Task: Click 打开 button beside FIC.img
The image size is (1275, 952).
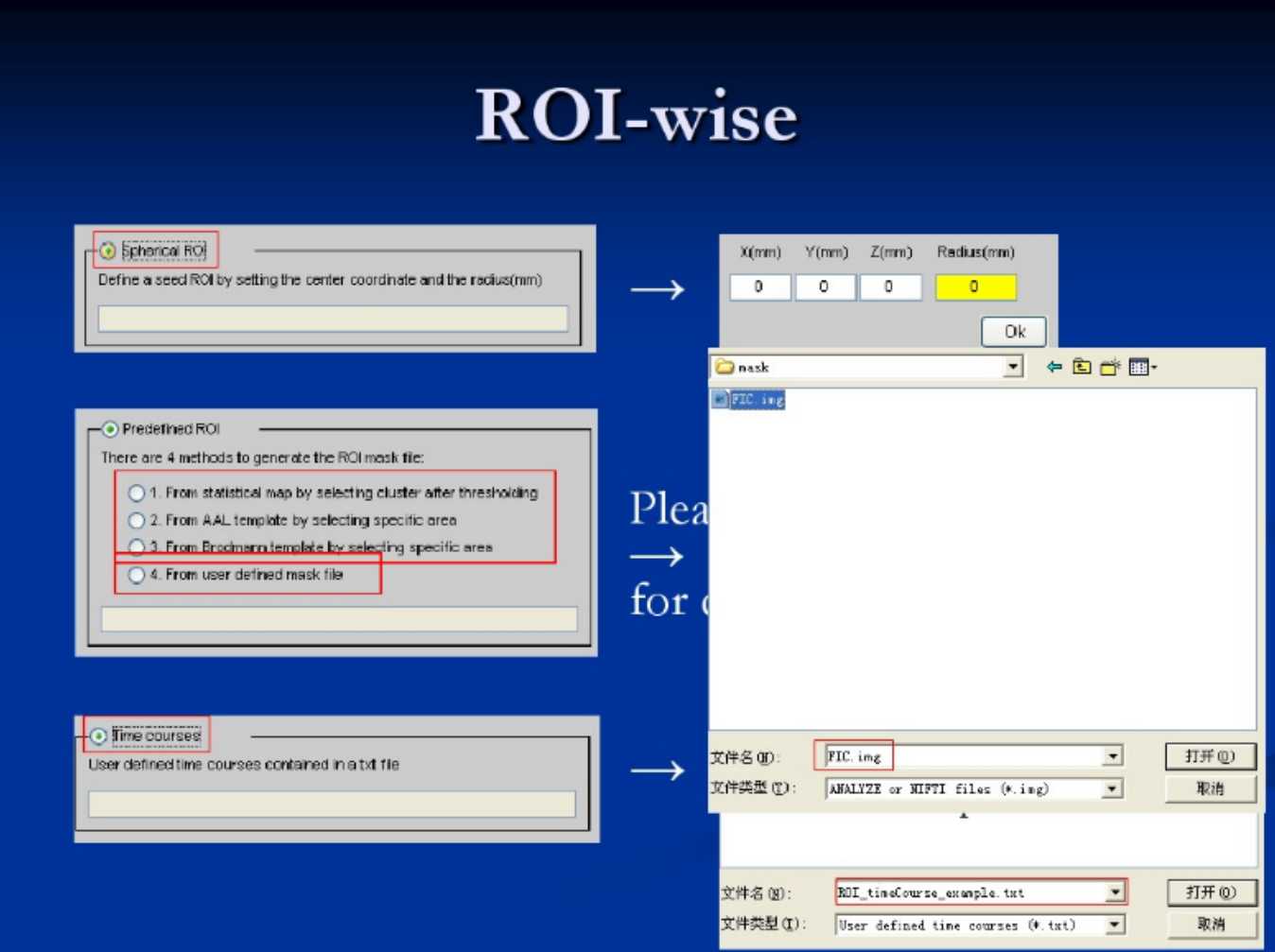Action: point(1211,756)
